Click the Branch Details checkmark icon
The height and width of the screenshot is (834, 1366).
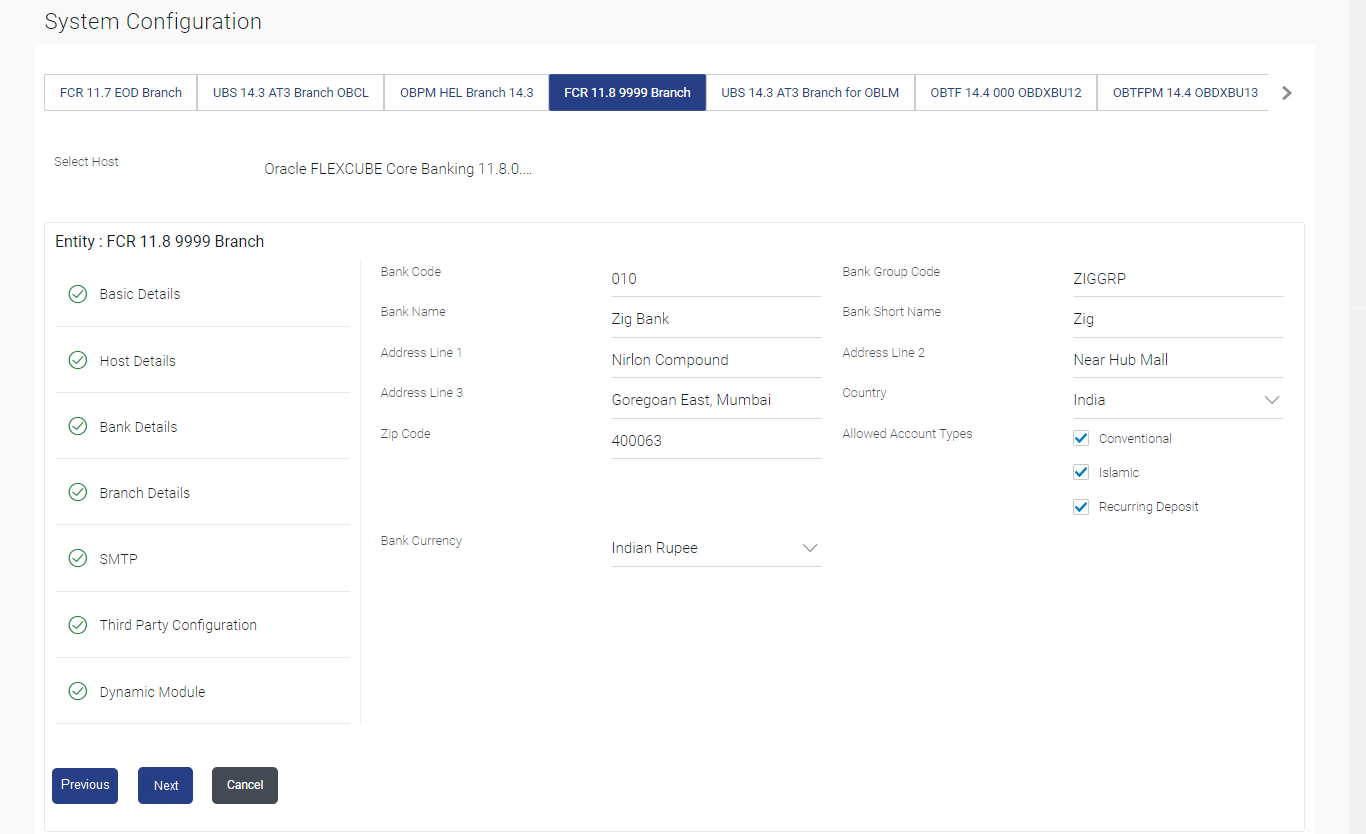coord(77,492)
